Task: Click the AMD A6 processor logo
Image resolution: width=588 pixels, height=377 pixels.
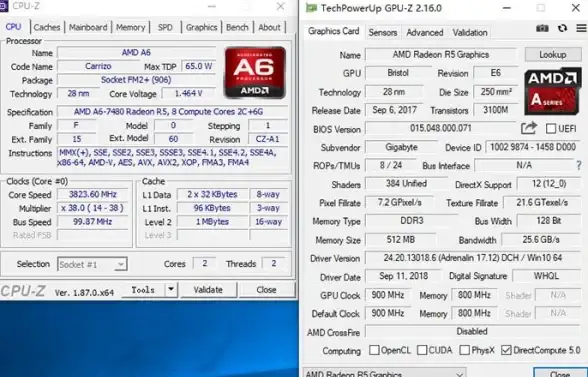Action: pos(255,73)
